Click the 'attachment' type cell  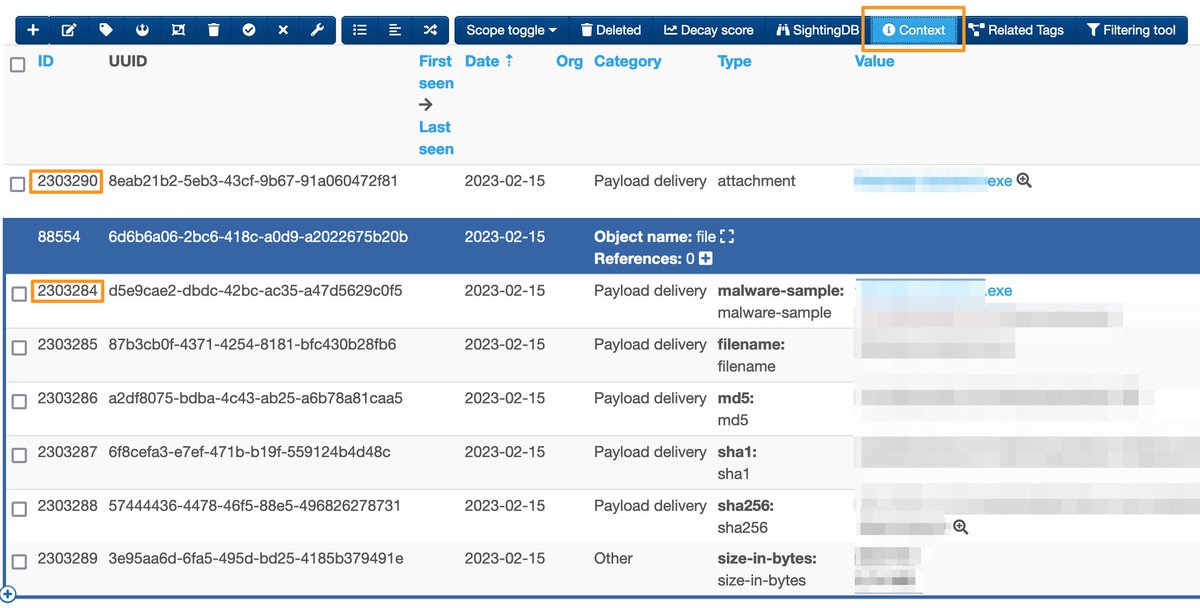[x=757, y=181]
